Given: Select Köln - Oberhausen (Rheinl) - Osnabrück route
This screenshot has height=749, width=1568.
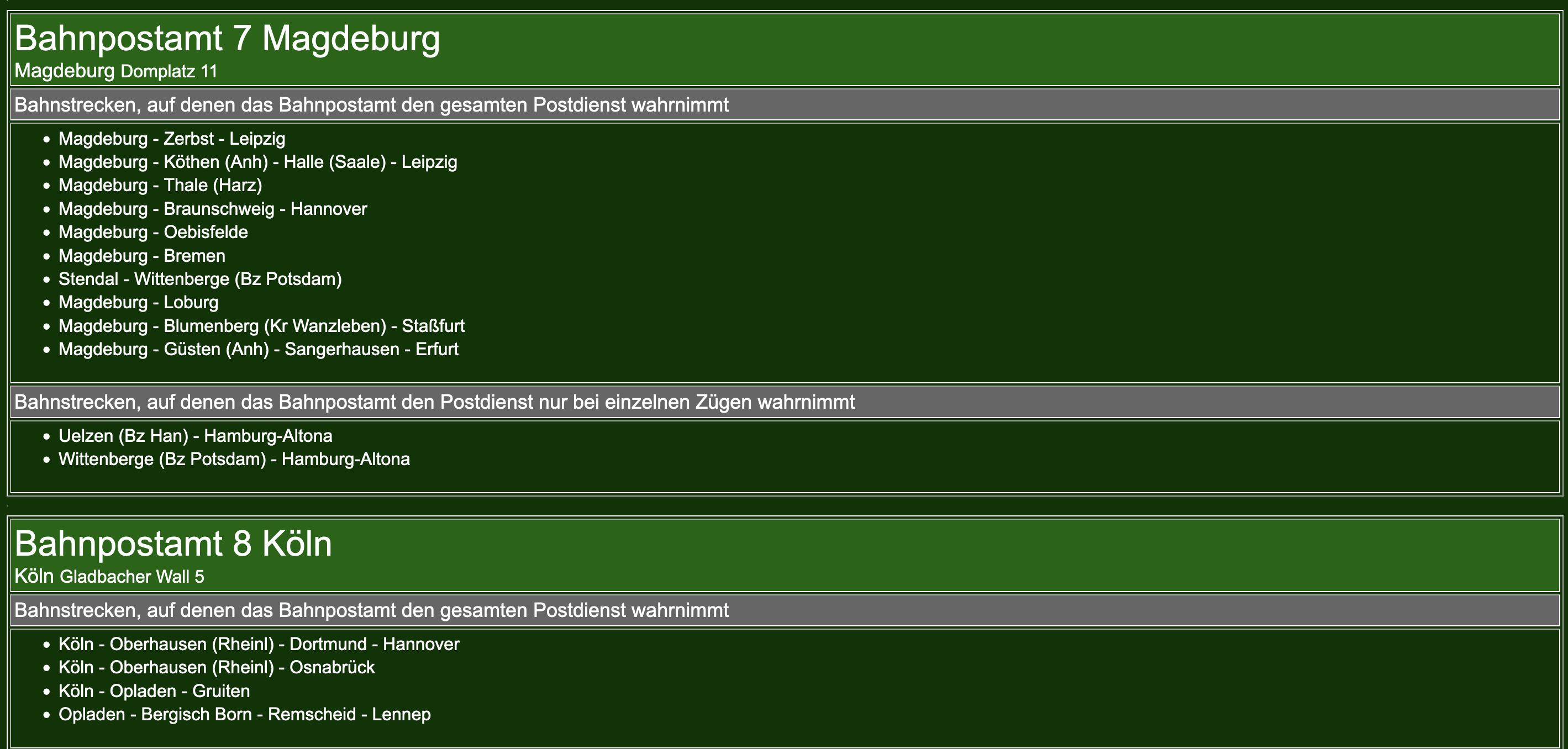Looking at the screenshot, I should point(216,667).
